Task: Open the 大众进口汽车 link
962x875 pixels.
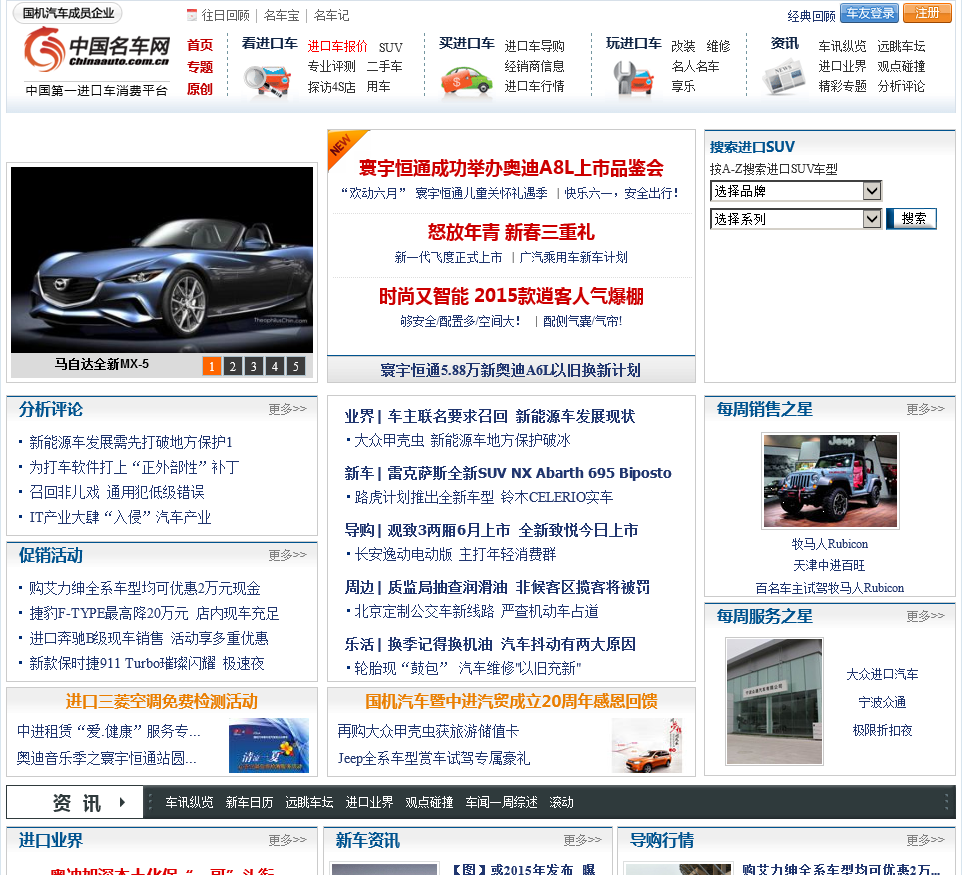Action: 882,674
